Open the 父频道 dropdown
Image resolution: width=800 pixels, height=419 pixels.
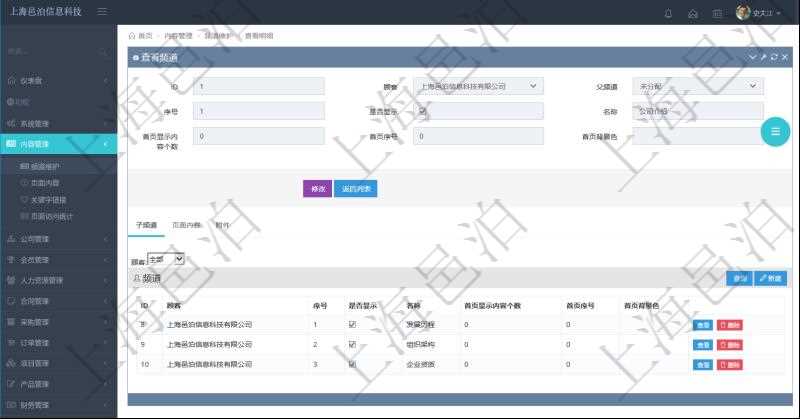(x=697, y=87)
